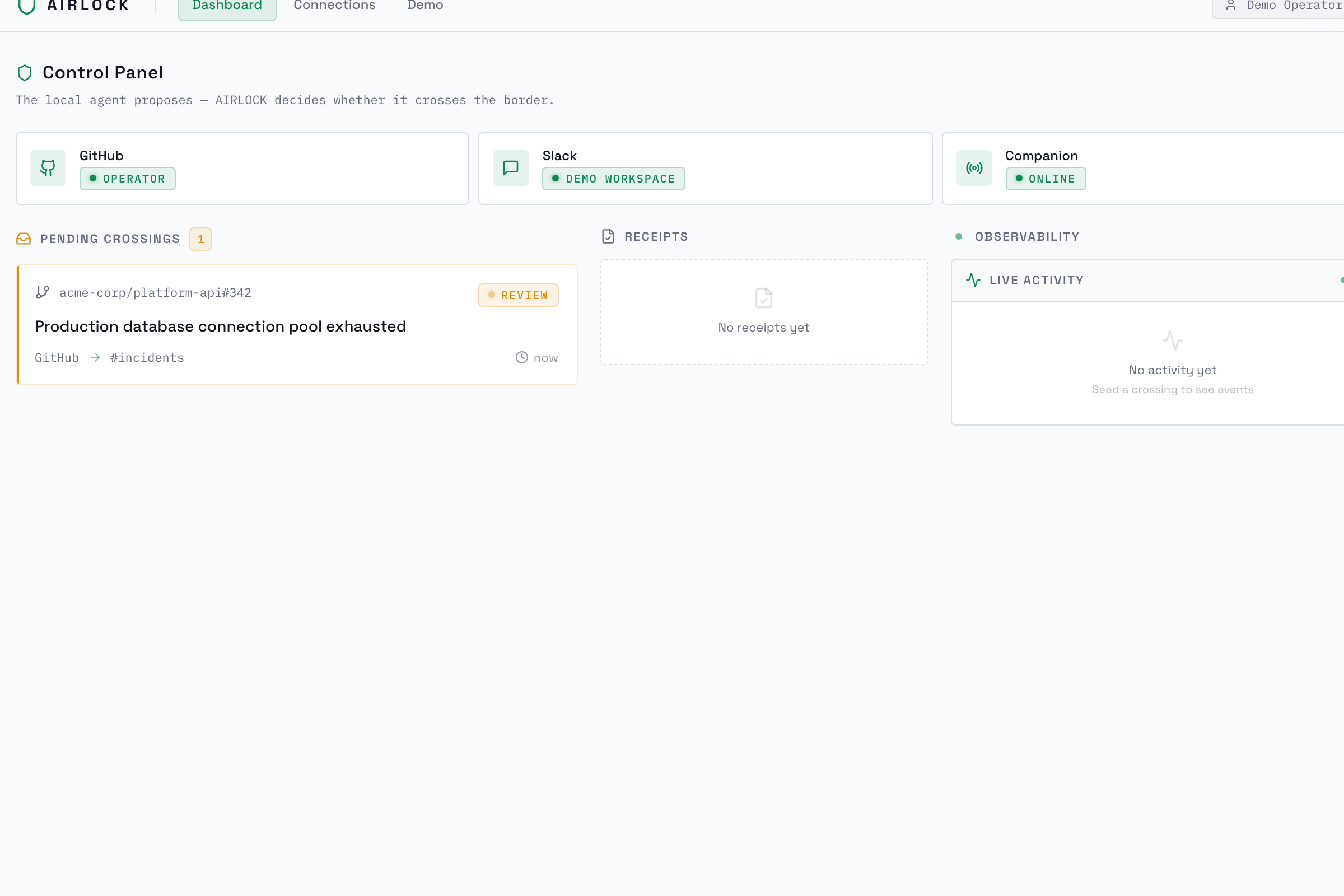Open the Demo tab
Screen dimensions: 1344x896
[x=425, y=6]
